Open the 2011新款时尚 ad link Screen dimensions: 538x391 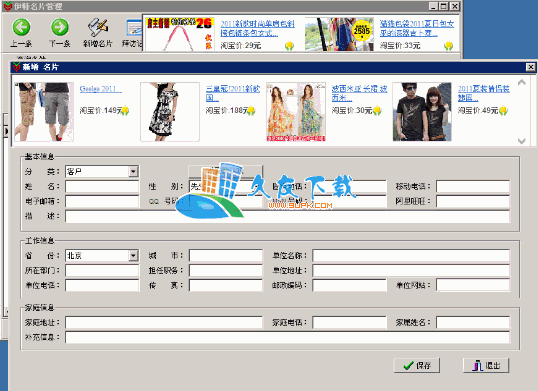[x=257, y=28]
